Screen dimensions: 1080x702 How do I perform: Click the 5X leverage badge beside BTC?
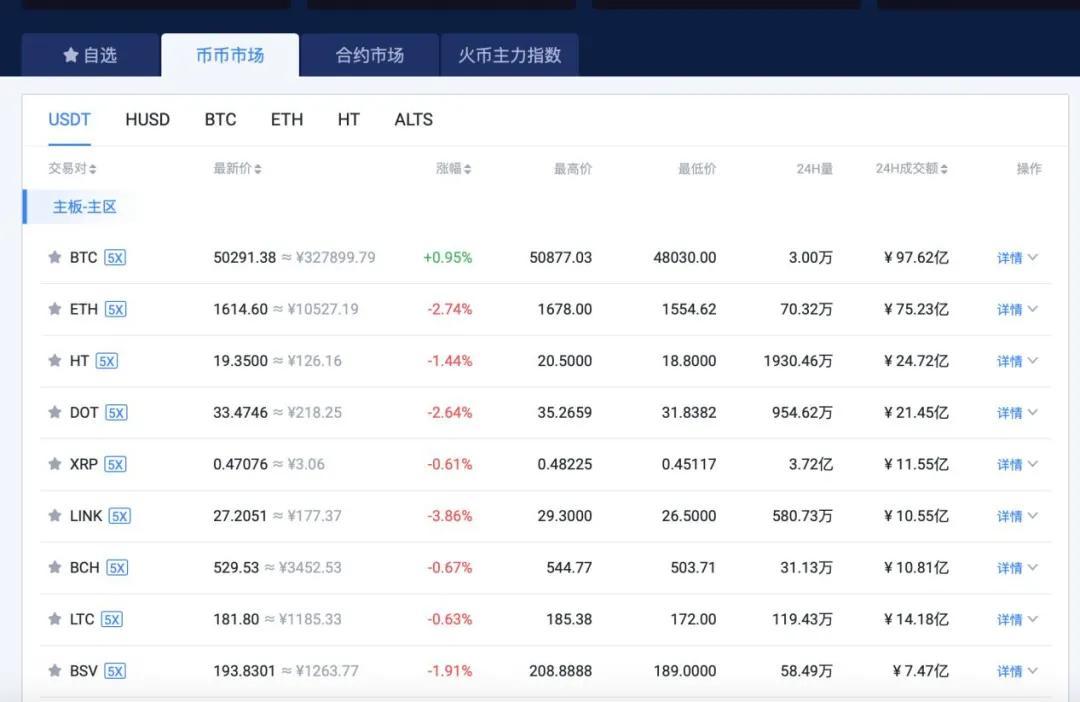115,258
